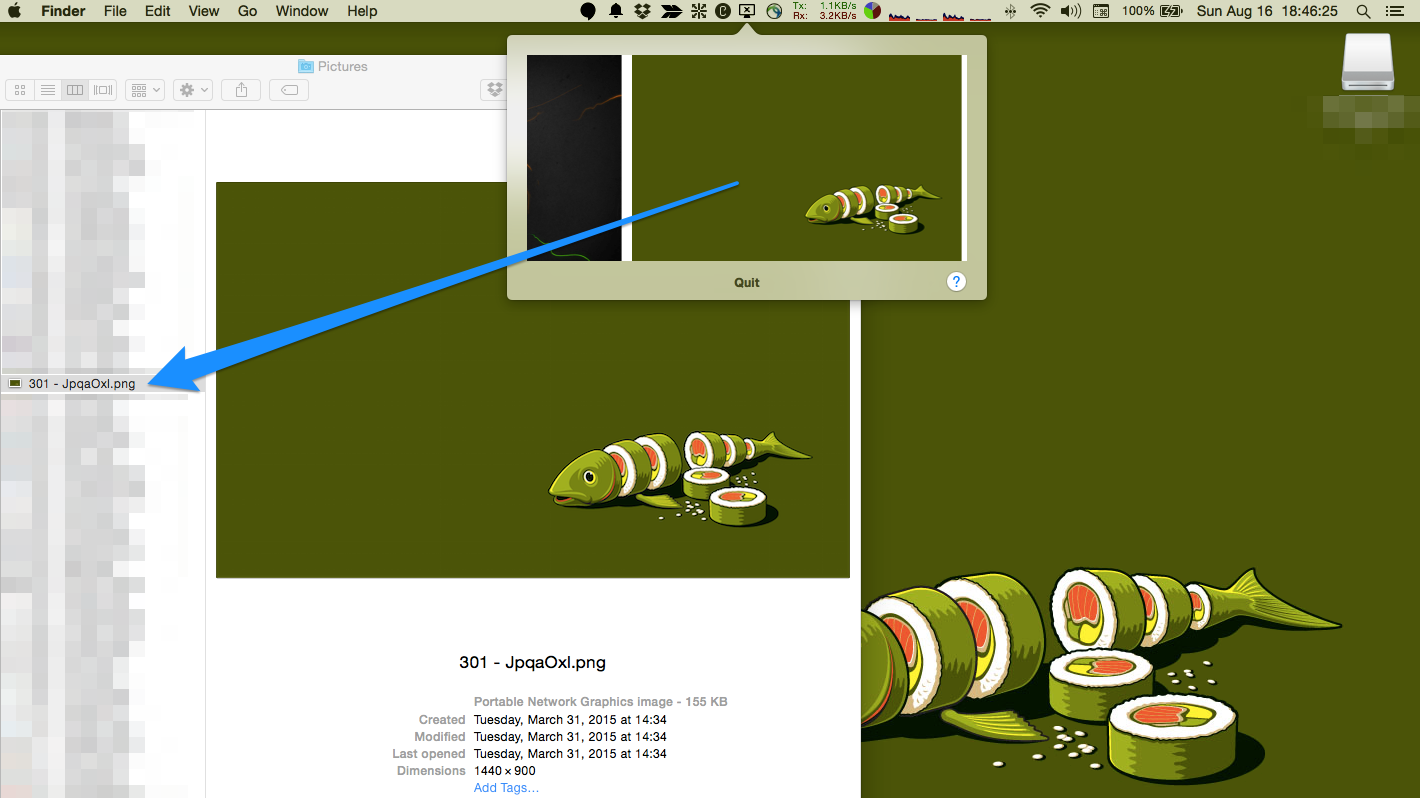The height and width of the screenshot is (798, 1420).
Task: Click the date and time in menu bar
Action: (x=1267, y=11)
